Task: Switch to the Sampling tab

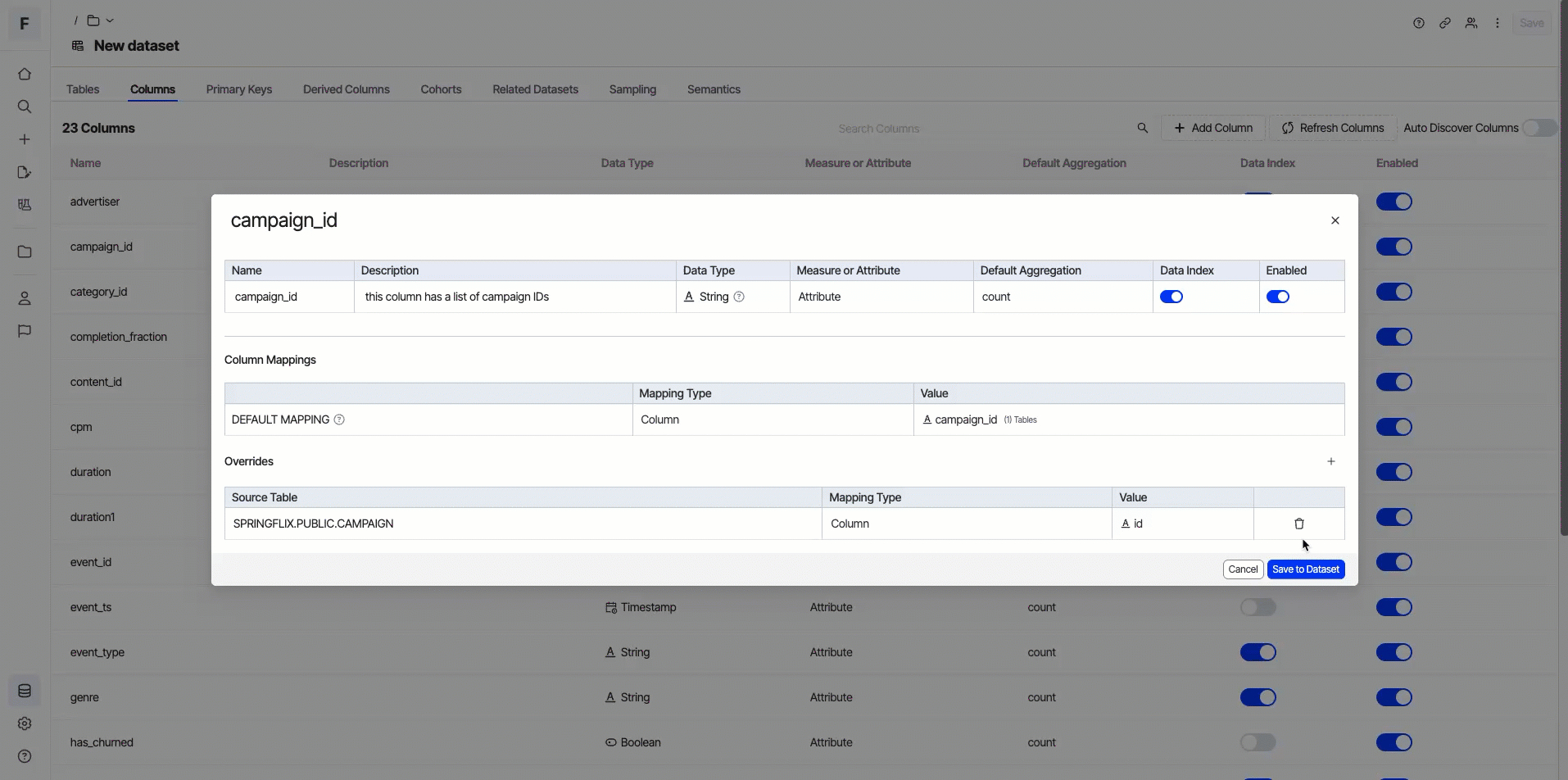Action: pyautogui.click(x=632, y=89)
